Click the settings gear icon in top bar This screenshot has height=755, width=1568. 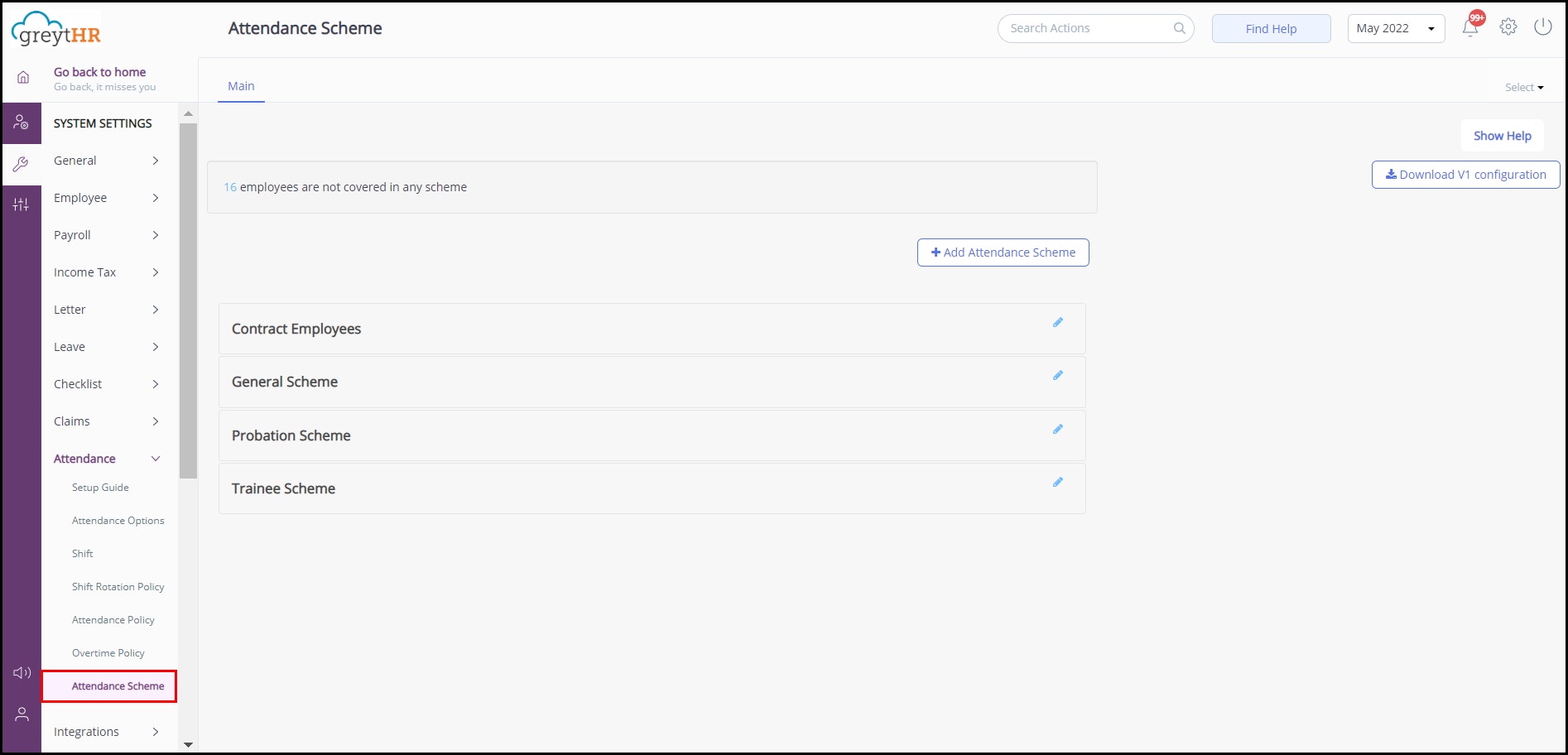[x=1508, y=26]
